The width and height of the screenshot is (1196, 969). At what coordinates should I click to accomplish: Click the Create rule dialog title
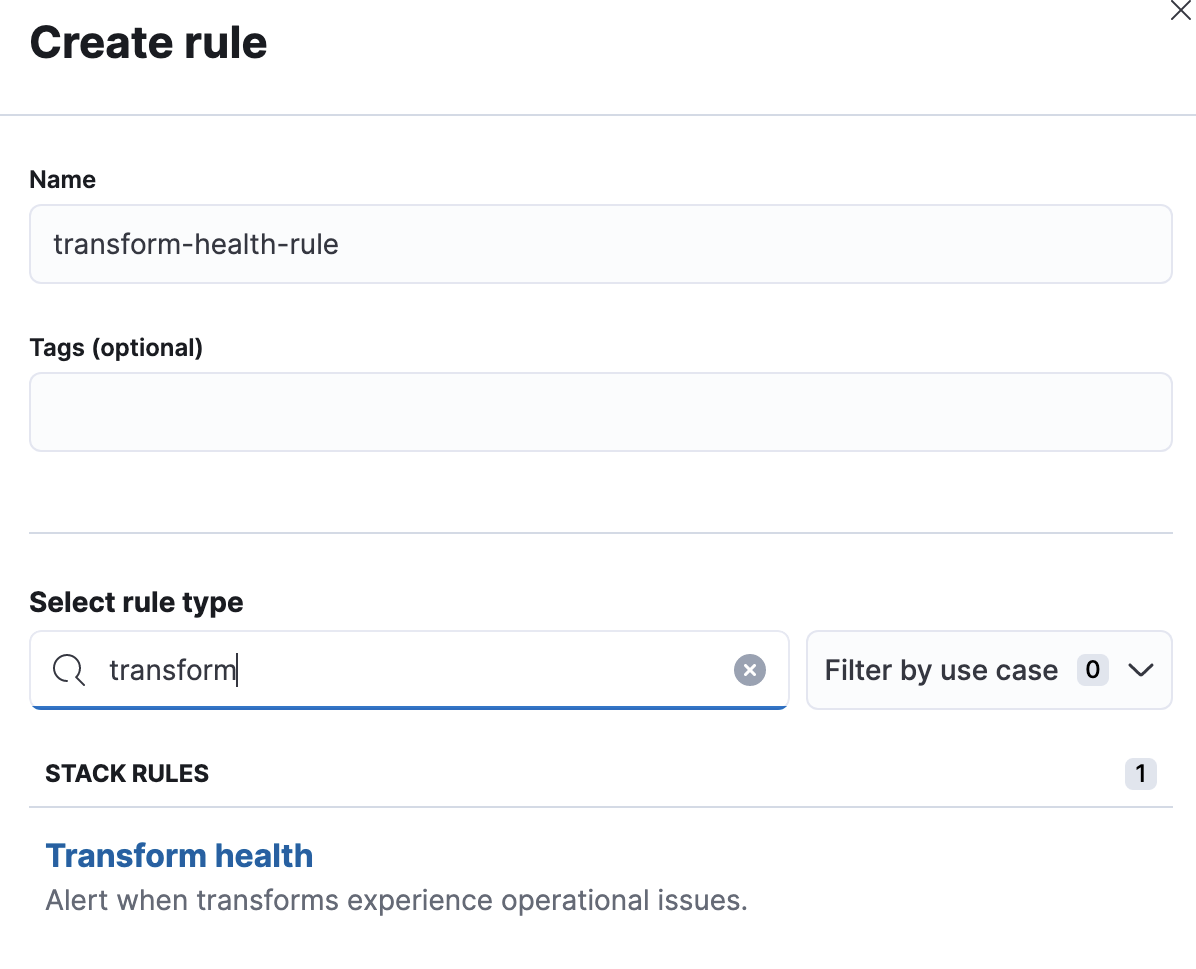[148, 42]
